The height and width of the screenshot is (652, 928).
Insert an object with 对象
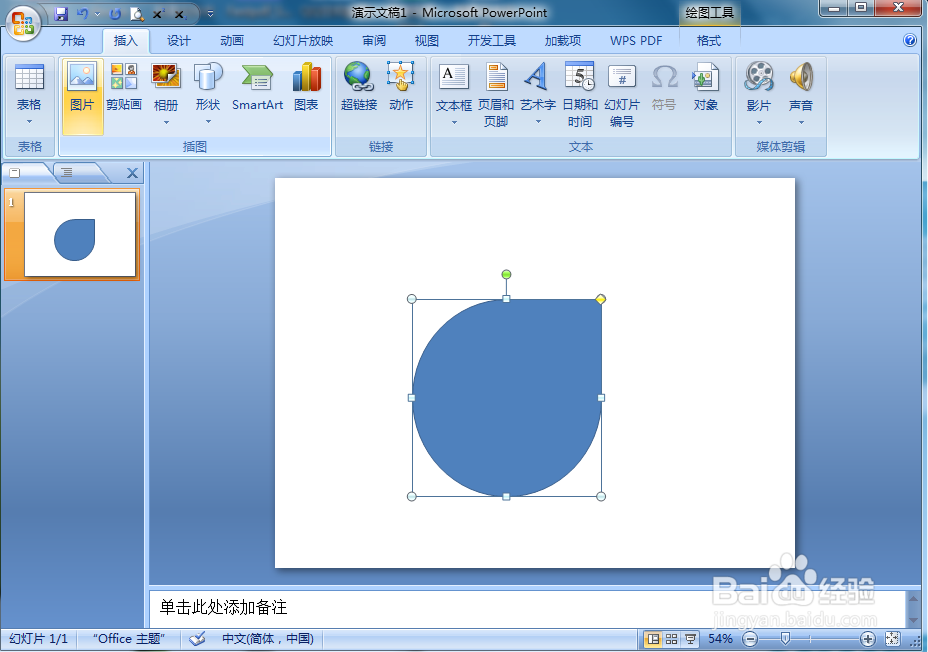tap(705, 89)
